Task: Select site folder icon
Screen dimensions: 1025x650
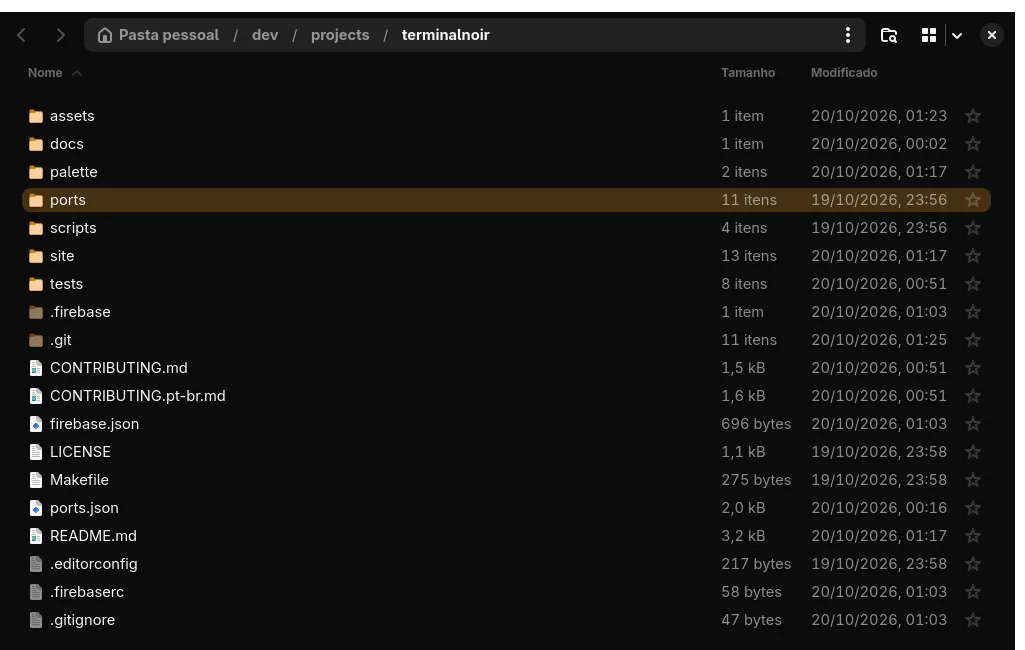Action: (36, 256)
